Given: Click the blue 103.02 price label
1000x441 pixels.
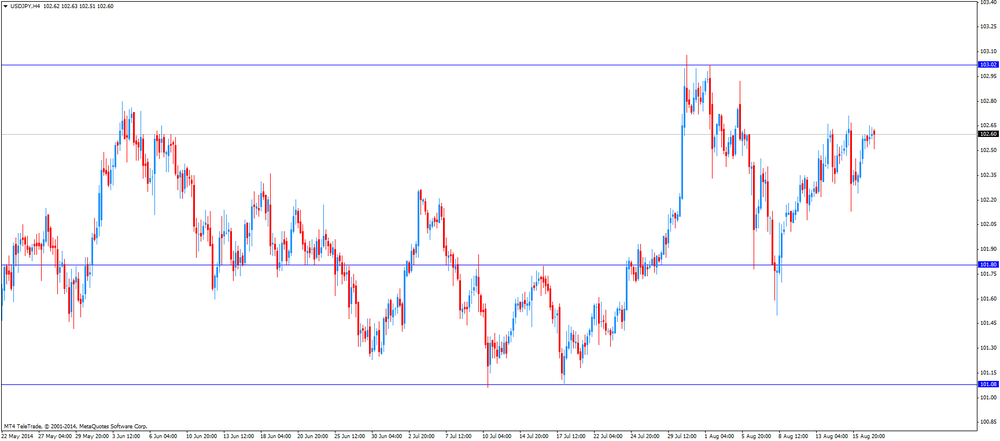Looking at the screenshot, I should 988,64.
